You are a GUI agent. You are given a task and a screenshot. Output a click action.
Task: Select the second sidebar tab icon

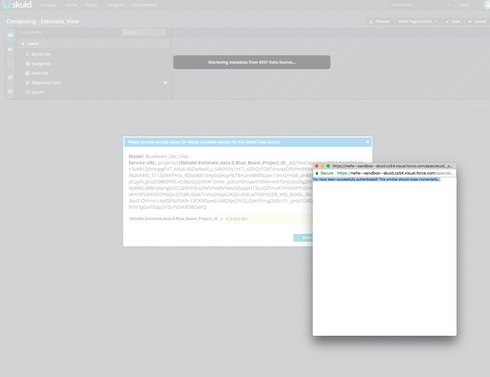10,49
